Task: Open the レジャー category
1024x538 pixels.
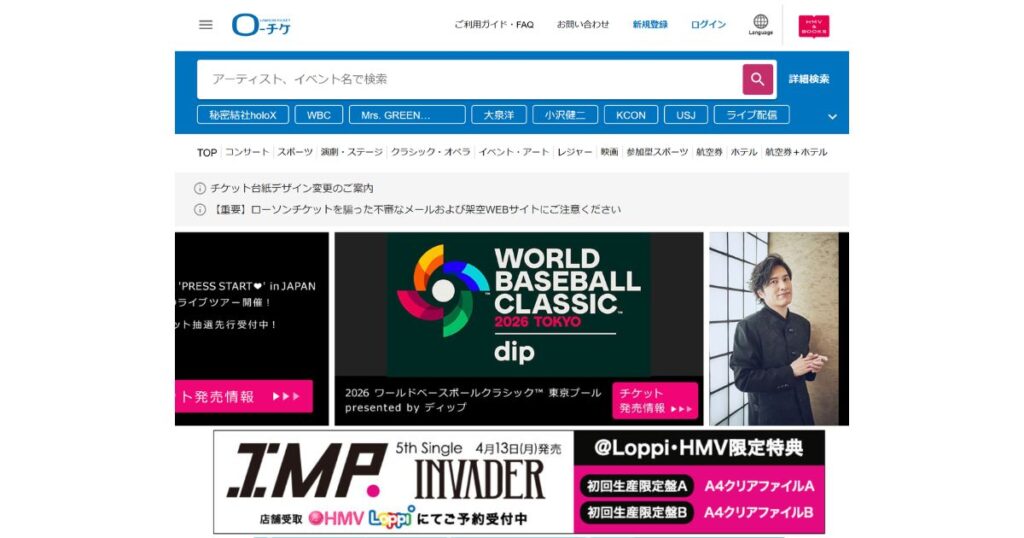Action: [575, 152]
